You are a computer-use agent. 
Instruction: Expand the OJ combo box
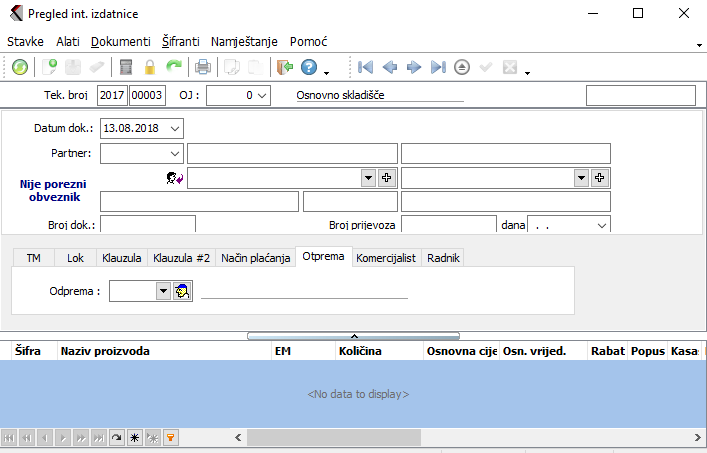point(261,95)
